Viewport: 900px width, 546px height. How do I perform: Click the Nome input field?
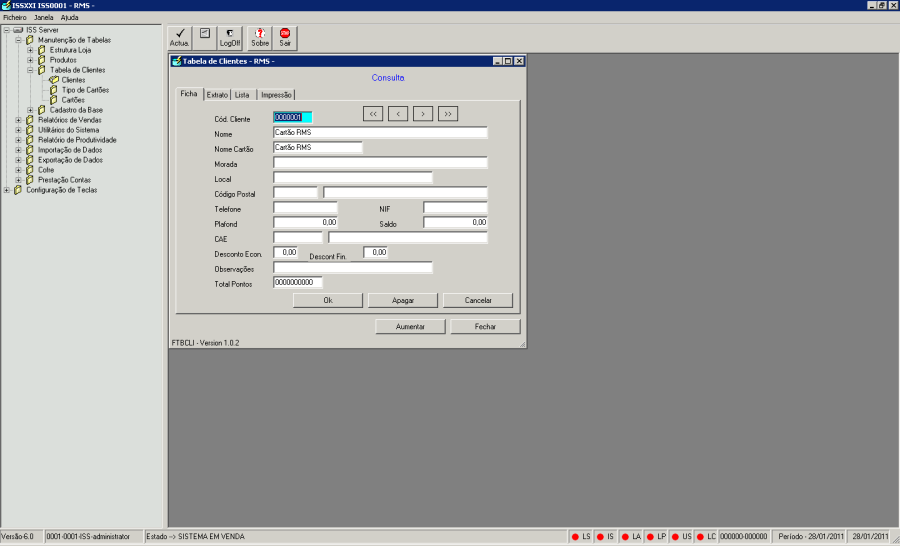click(380, 133)
